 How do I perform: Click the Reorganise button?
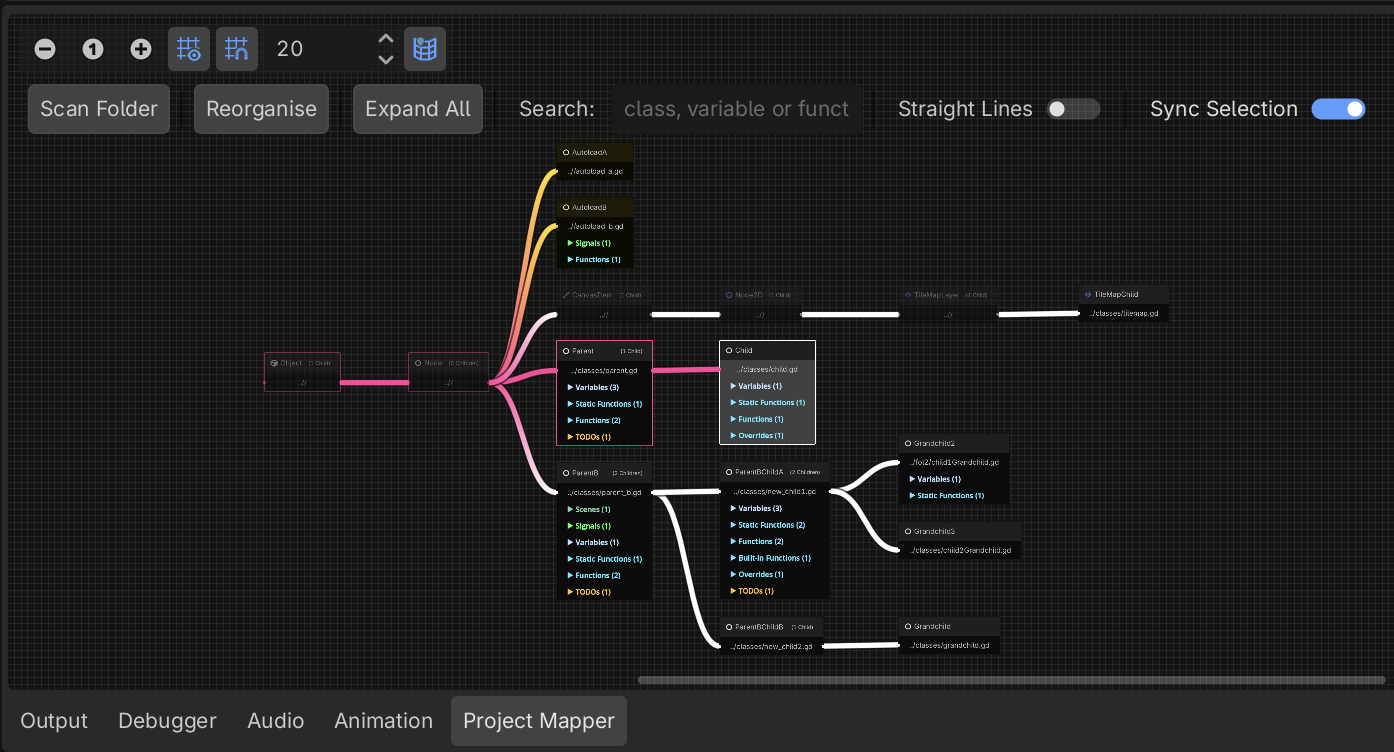pyautogui.click(x=261, y=109)
